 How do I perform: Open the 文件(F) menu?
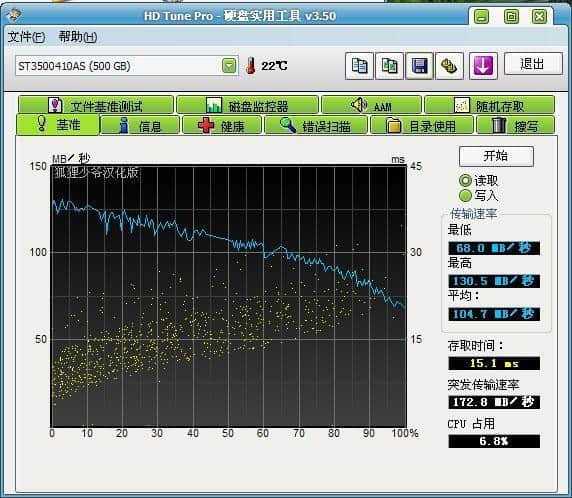tap(26, 37)
